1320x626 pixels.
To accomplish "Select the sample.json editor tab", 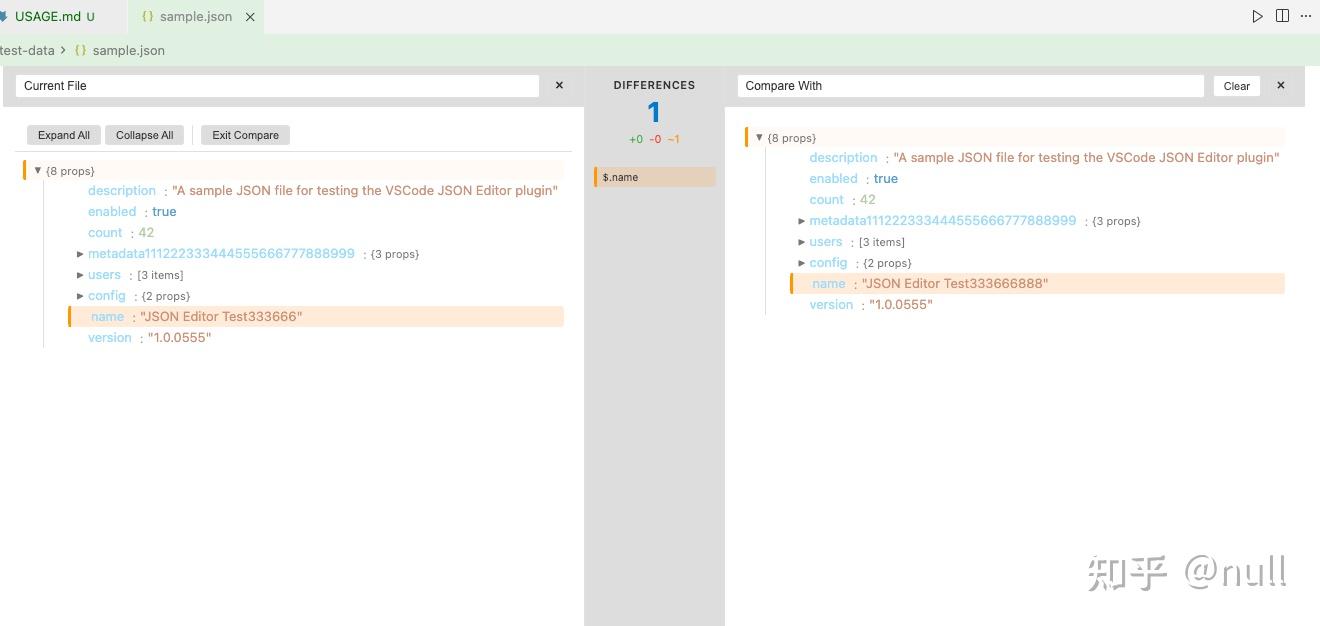I will point(196,17).
